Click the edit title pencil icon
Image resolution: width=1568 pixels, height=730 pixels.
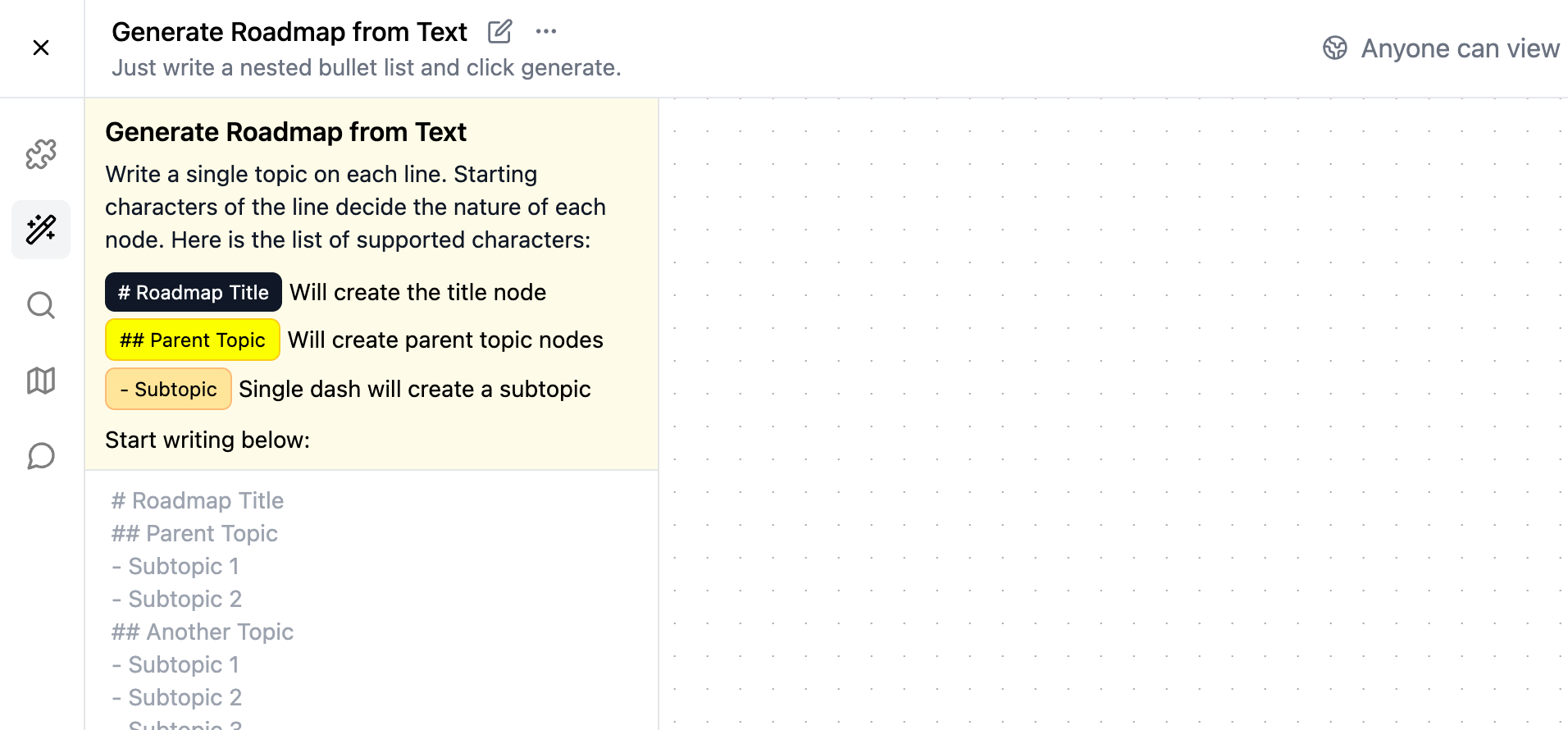click(x=499, y=32)
